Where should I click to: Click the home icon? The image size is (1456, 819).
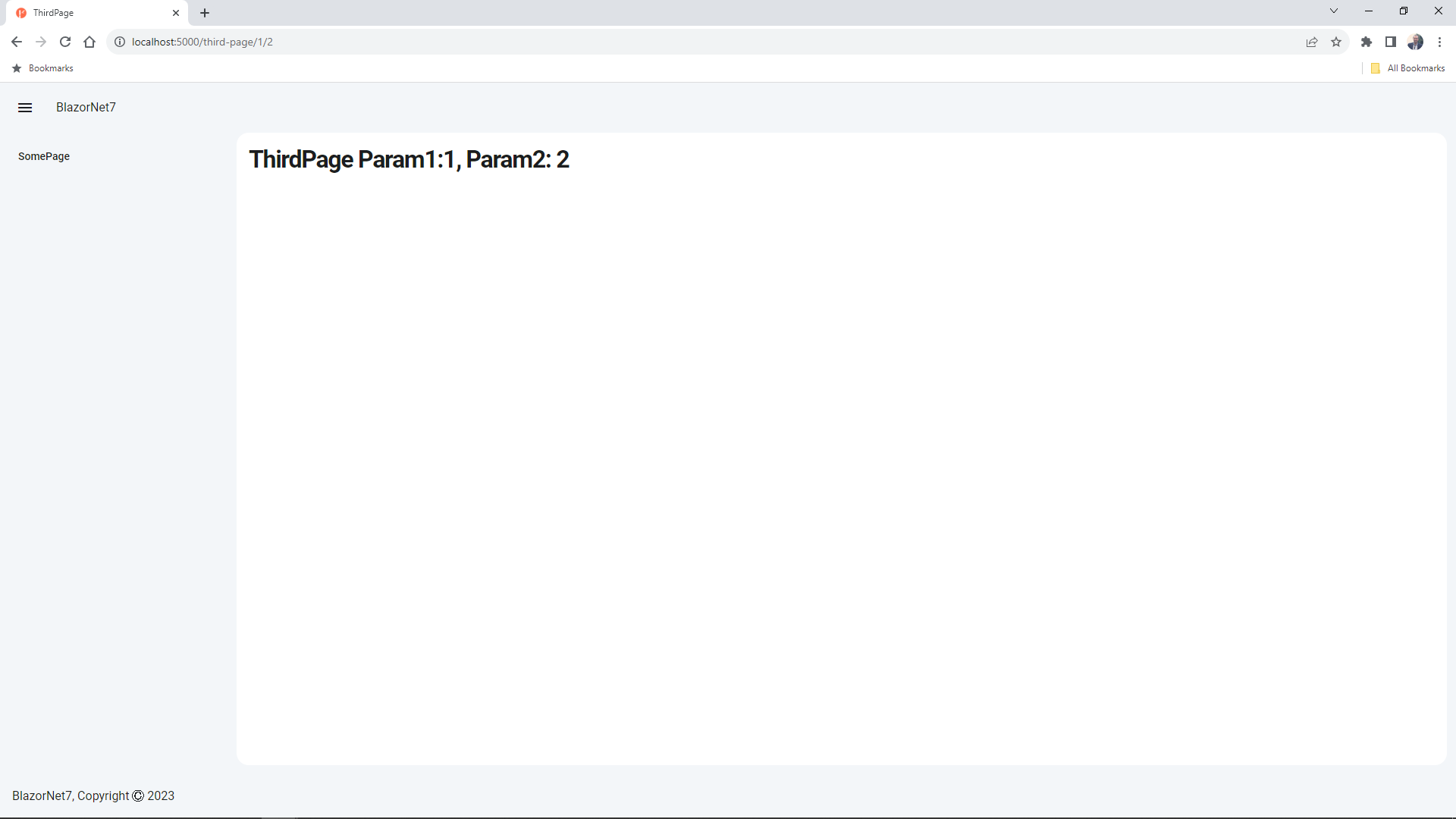coord(89,42)
